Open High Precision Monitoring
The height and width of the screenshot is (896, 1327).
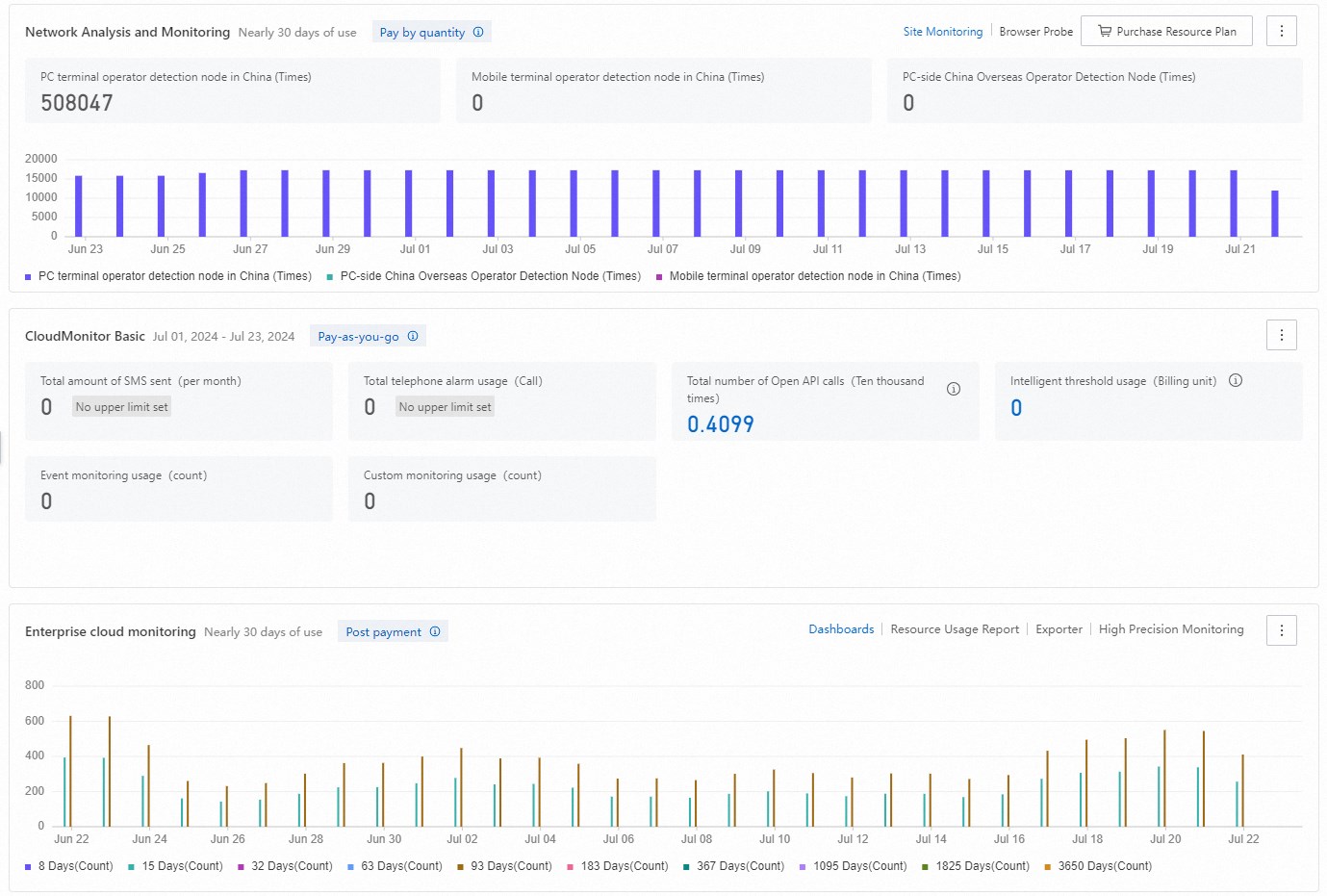1171,629
